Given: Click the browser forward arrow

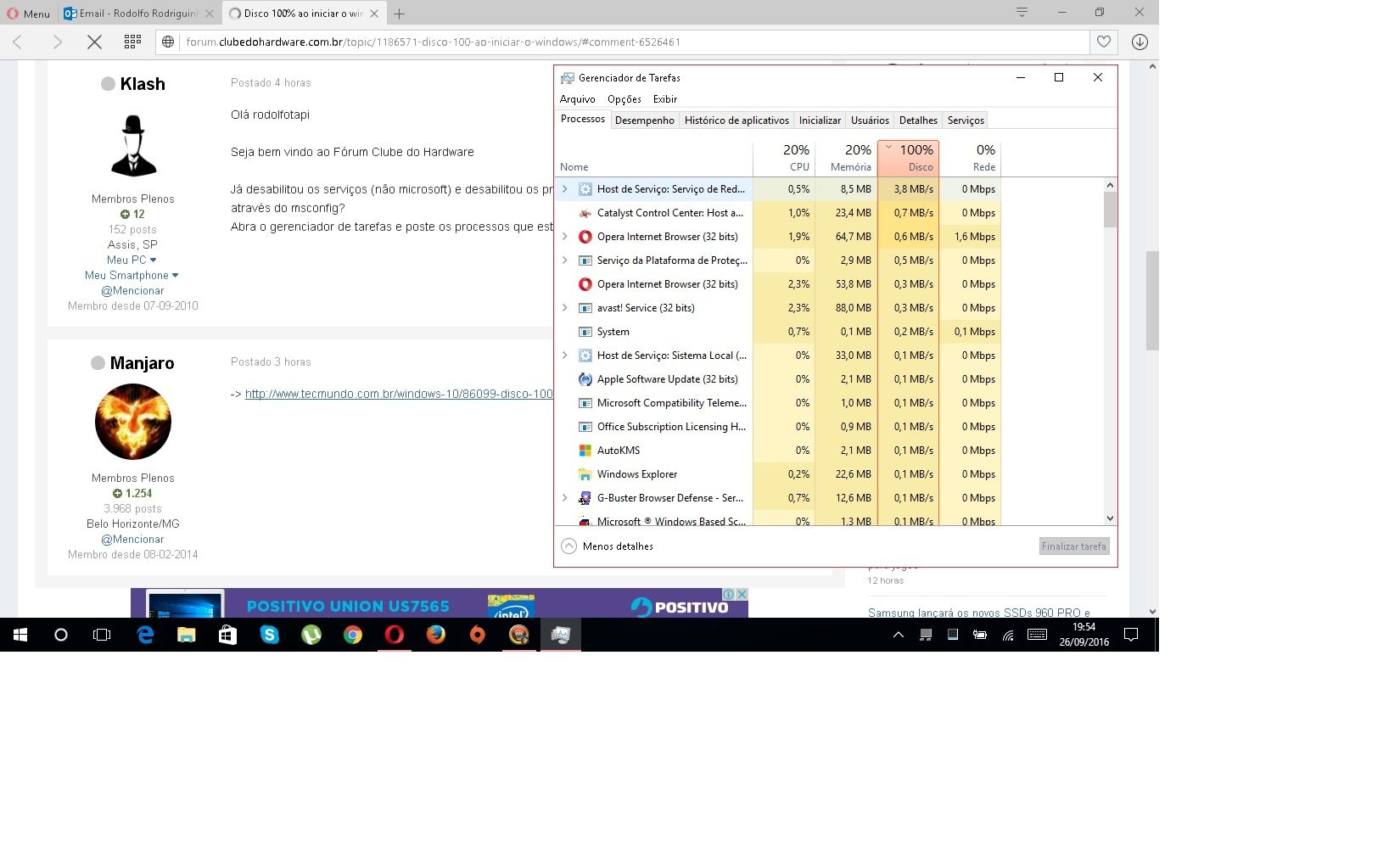Looking at the screenshot, I should pos(58,42).
